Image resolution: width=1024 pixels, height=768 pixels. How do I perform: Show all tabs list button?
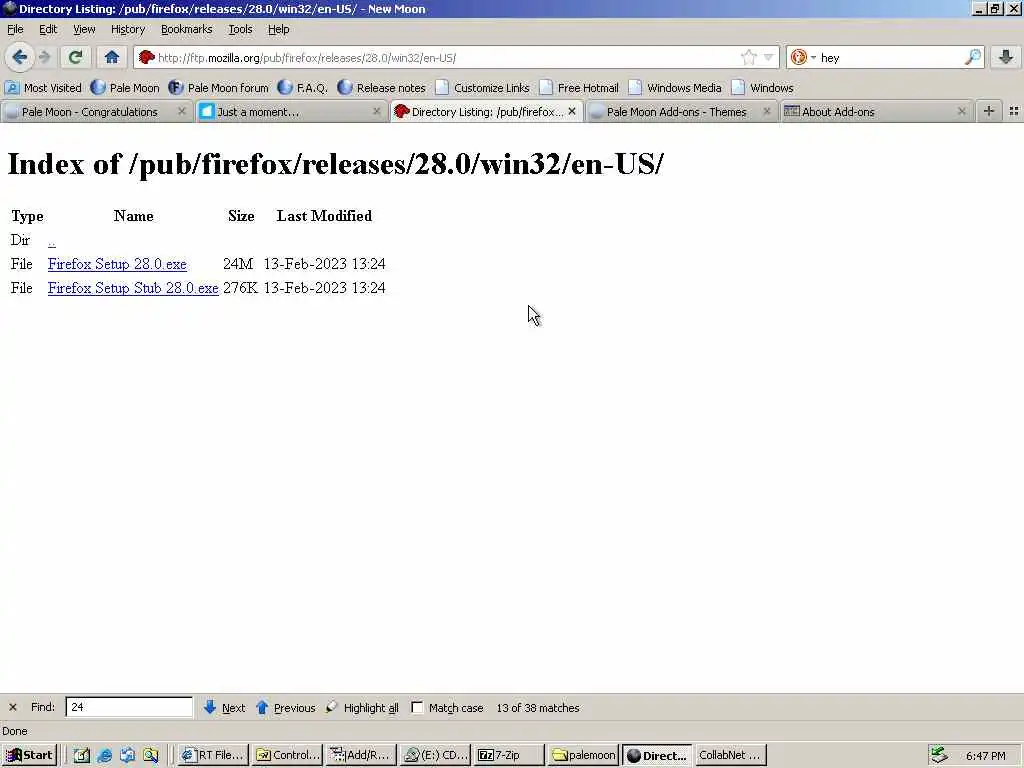[x=1014, y=112]
